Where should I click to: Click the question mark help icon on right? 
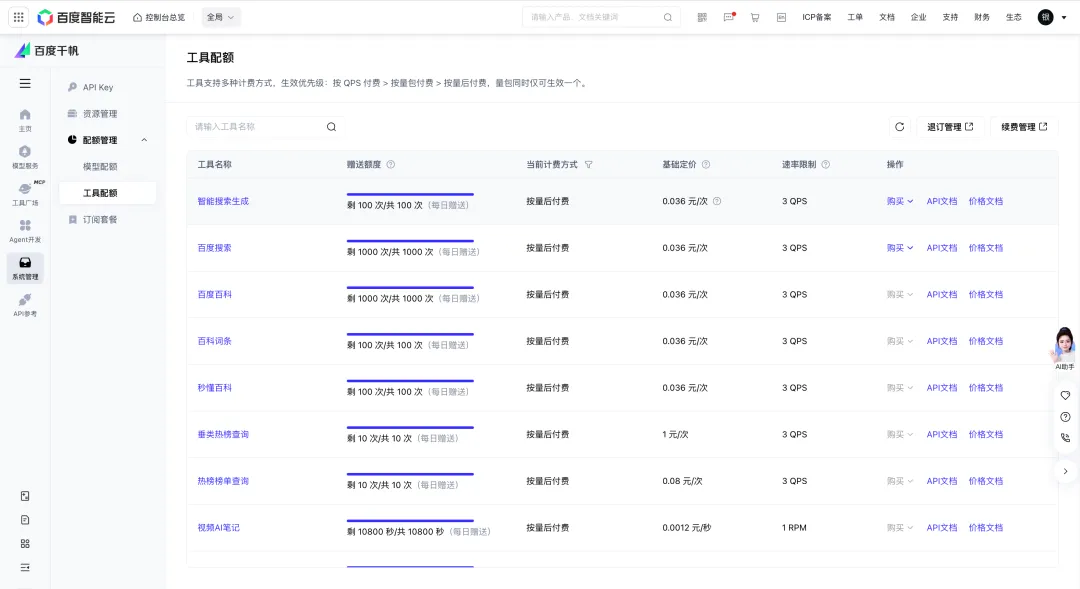pyautogui.click(x=1066, y=417)
